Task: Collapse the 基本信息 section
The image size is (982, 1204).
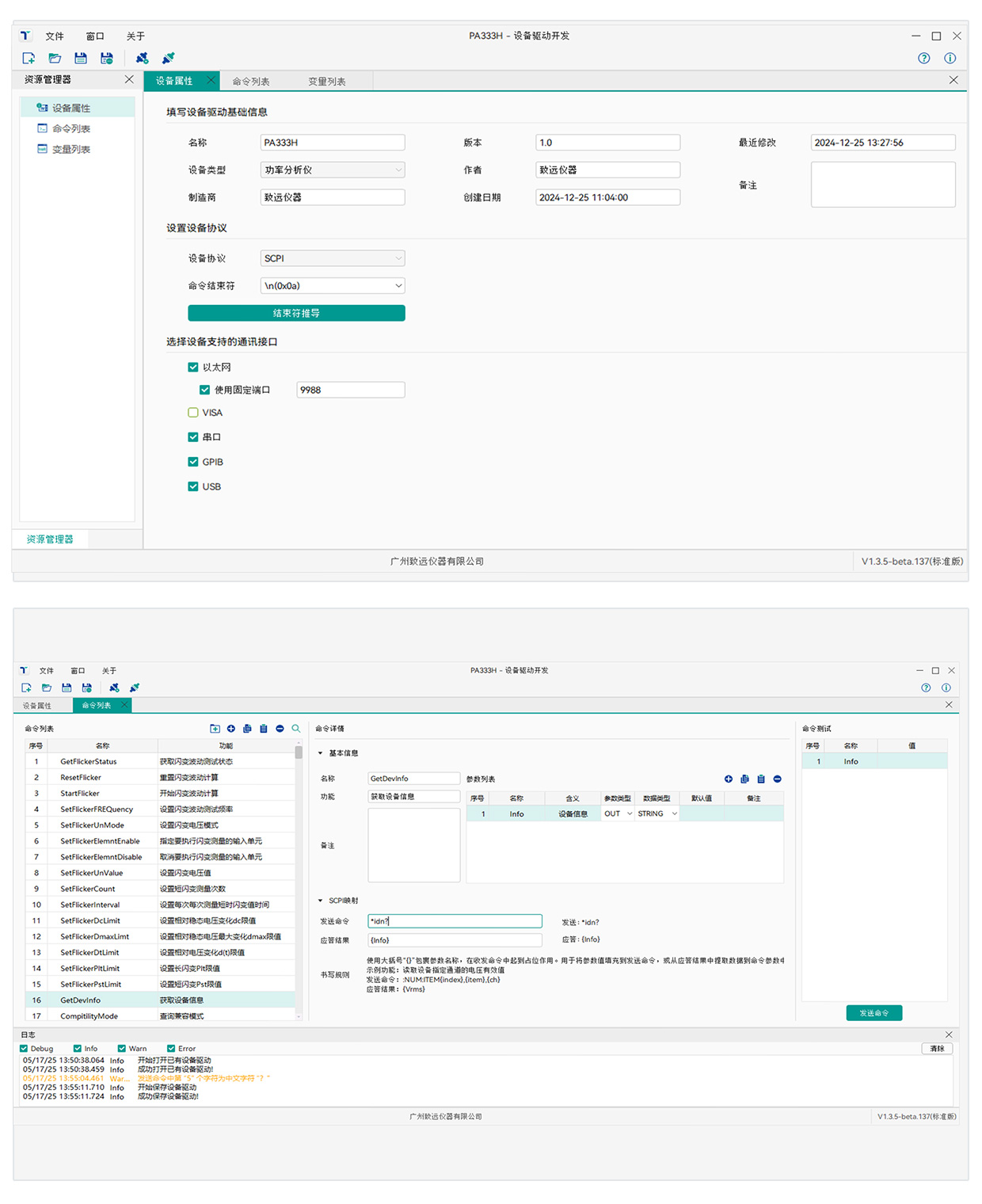Action: (321, 753)
